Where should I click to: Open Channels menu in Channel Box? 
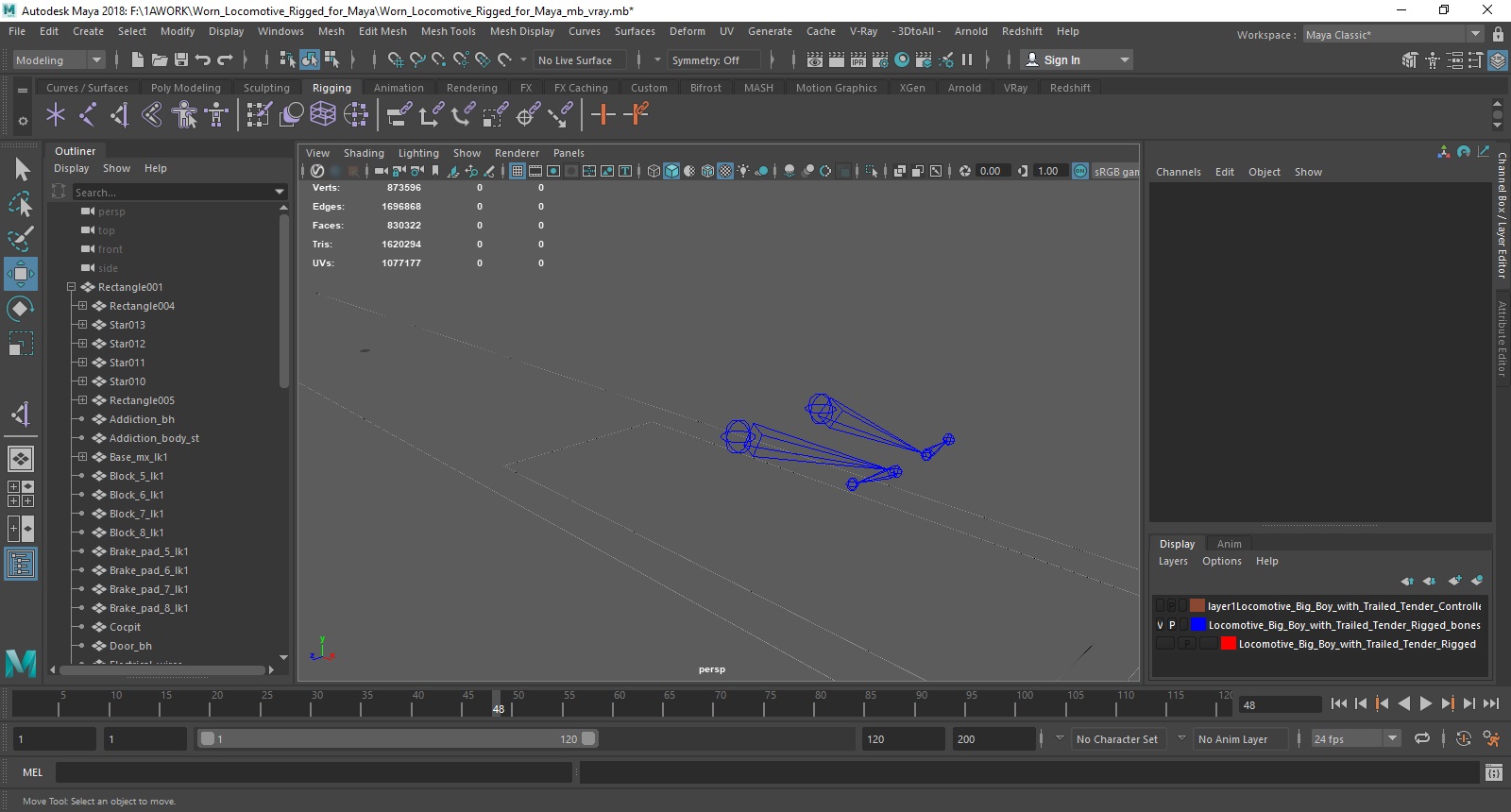tap(1178, 172)
